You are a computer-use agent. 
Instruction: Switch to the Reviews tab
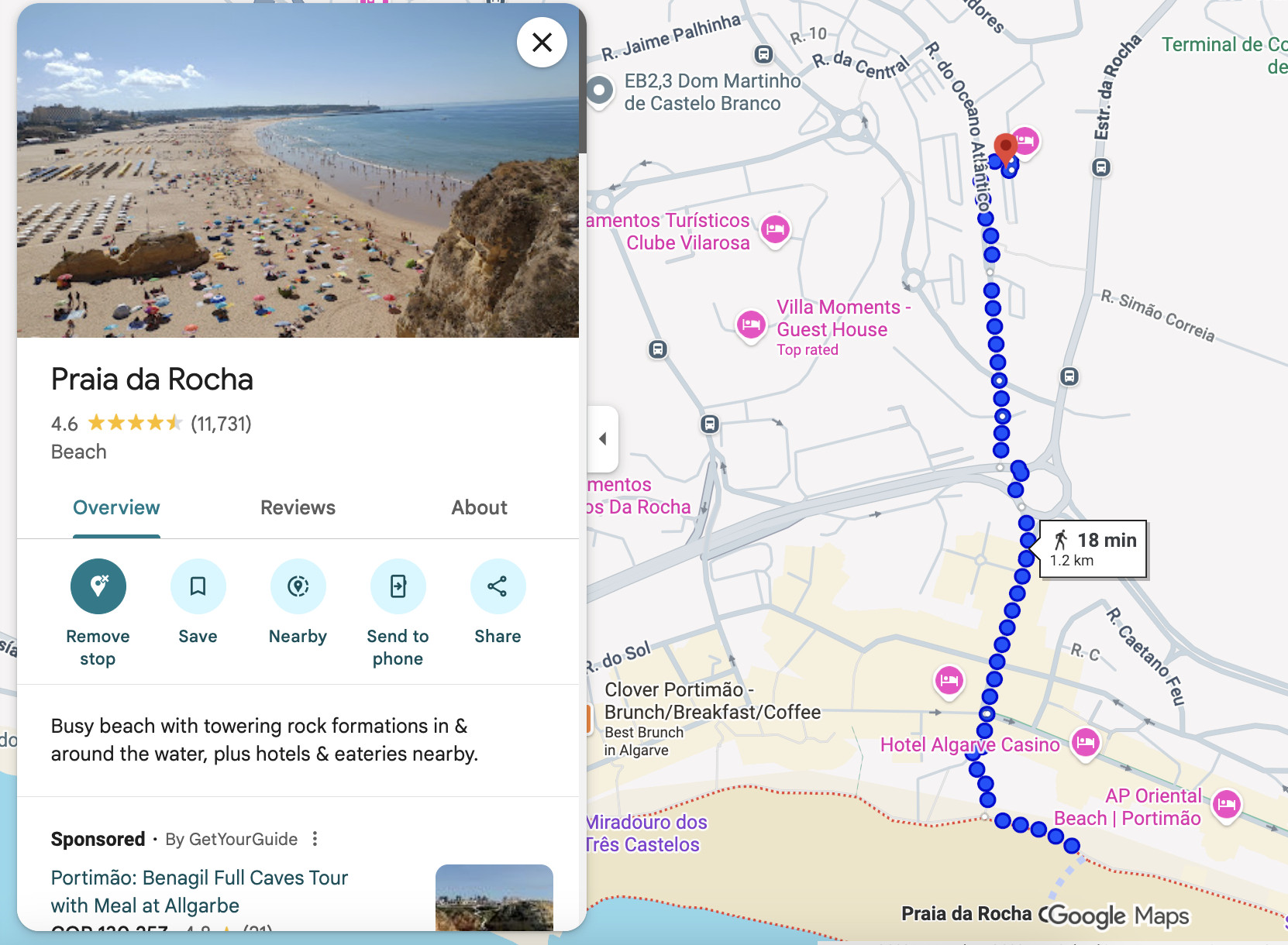click(x=298, y=507)
